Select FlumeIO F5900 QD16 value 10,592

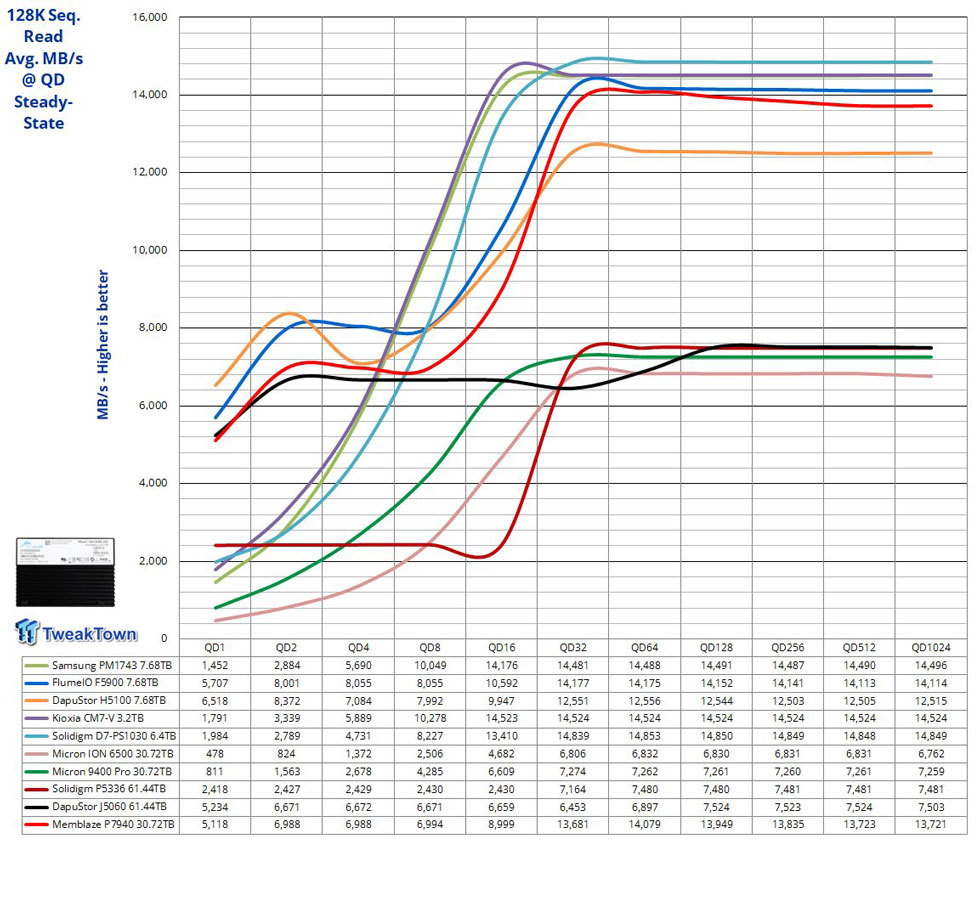501,683
